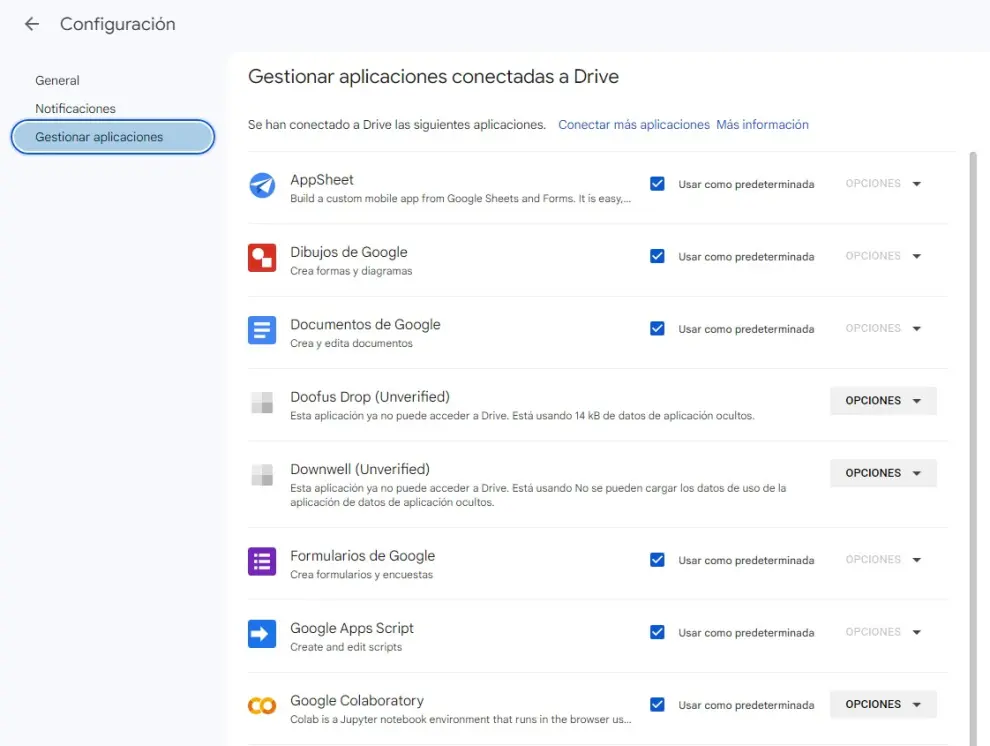Disable default use for Google Apps Script
990x746 pixels.
point(657,632)
